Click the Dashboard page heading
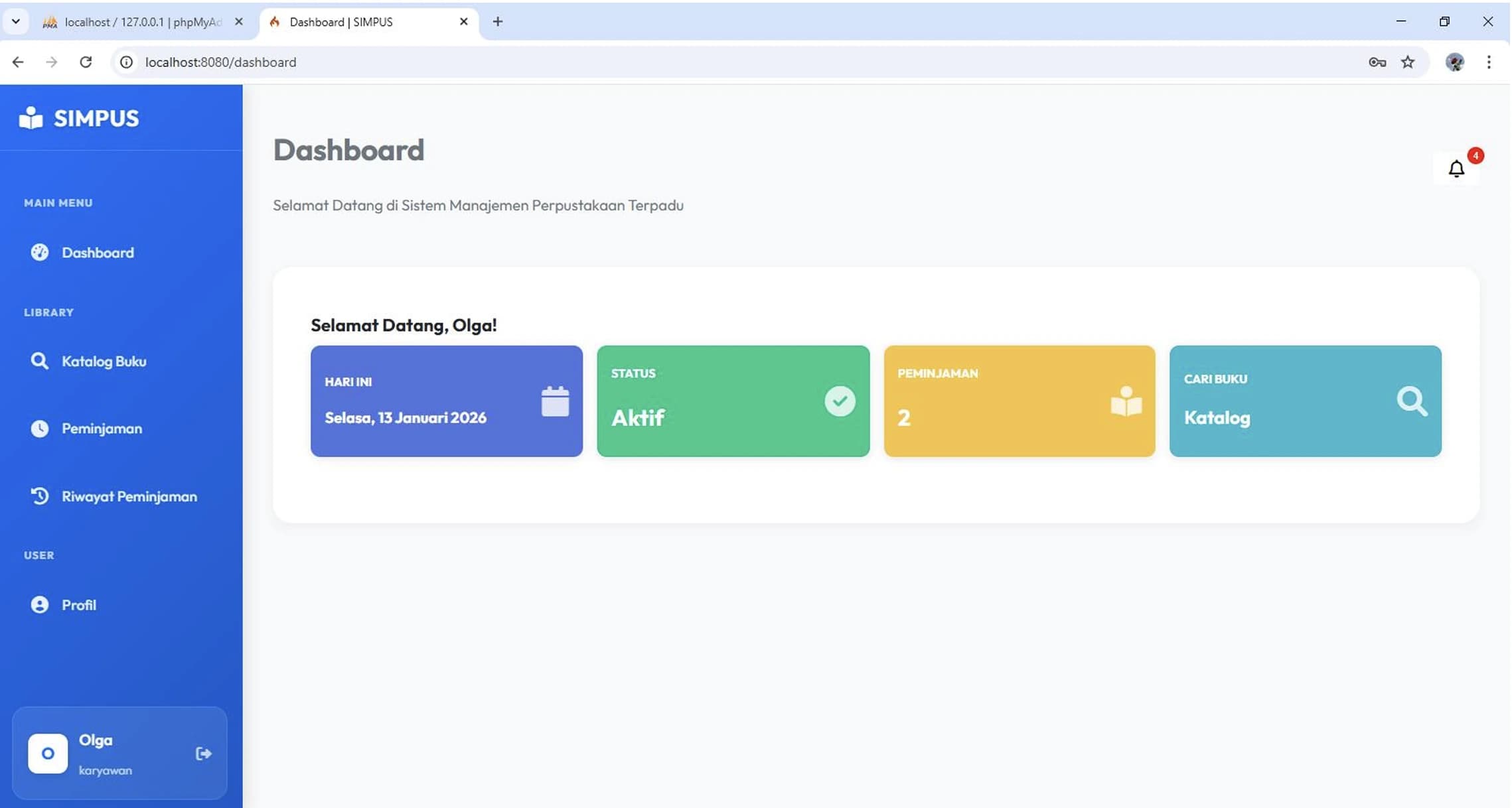 click(348, 150)
